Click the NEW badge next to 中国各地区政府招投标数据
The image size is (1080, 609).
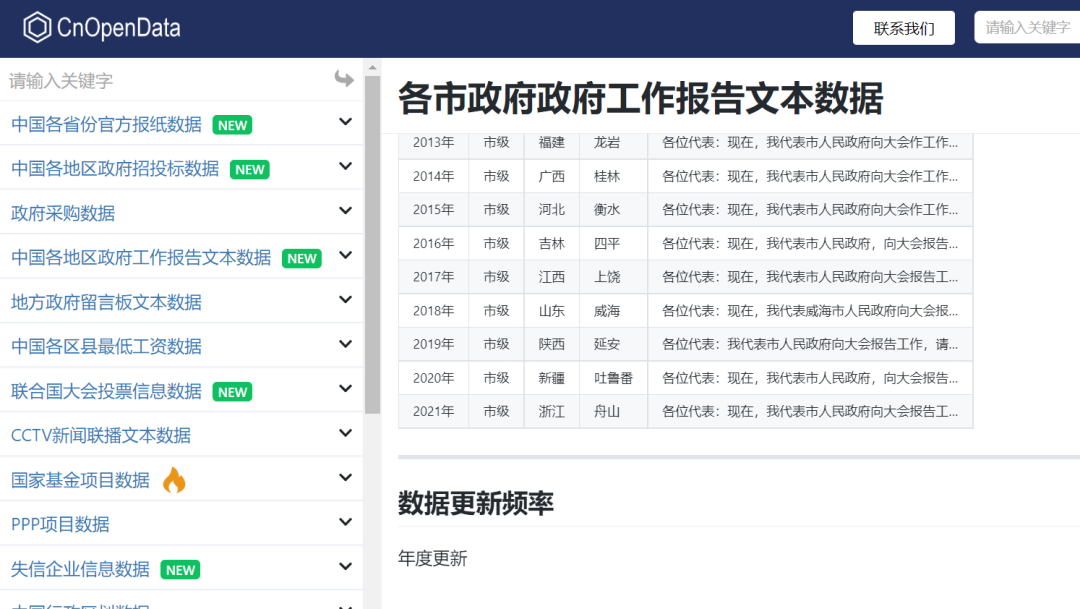pos(249,169)
